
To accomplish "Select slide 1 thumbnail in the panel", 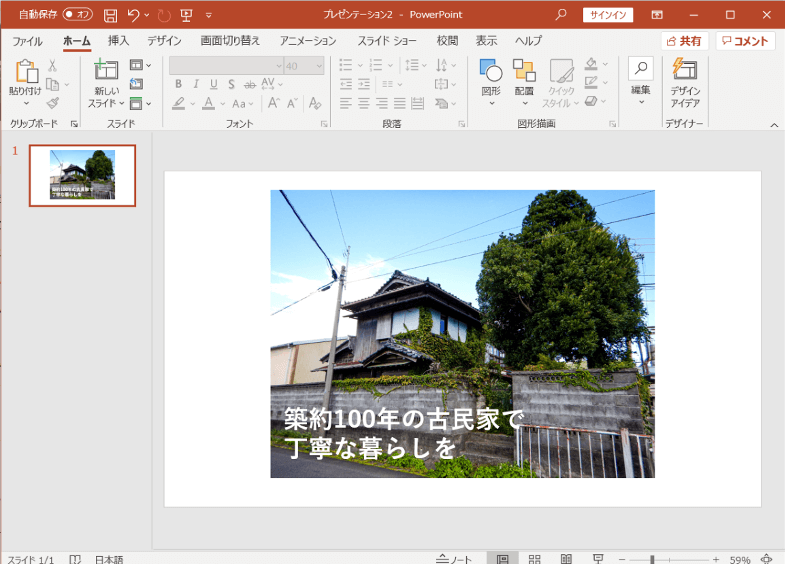I will (x=82, y=175).
